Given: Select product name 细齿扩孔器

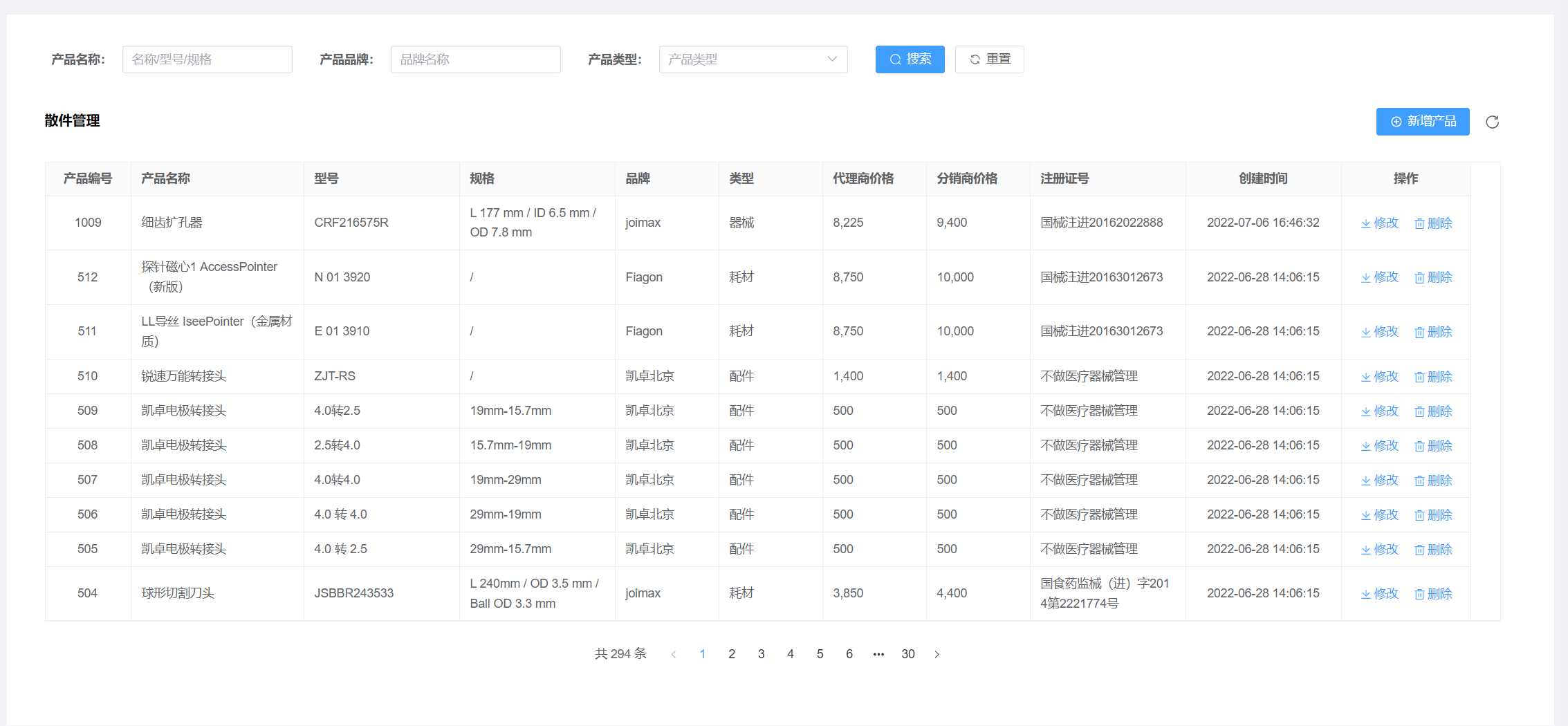Looking at the screenshot, I should click(172, 223).
